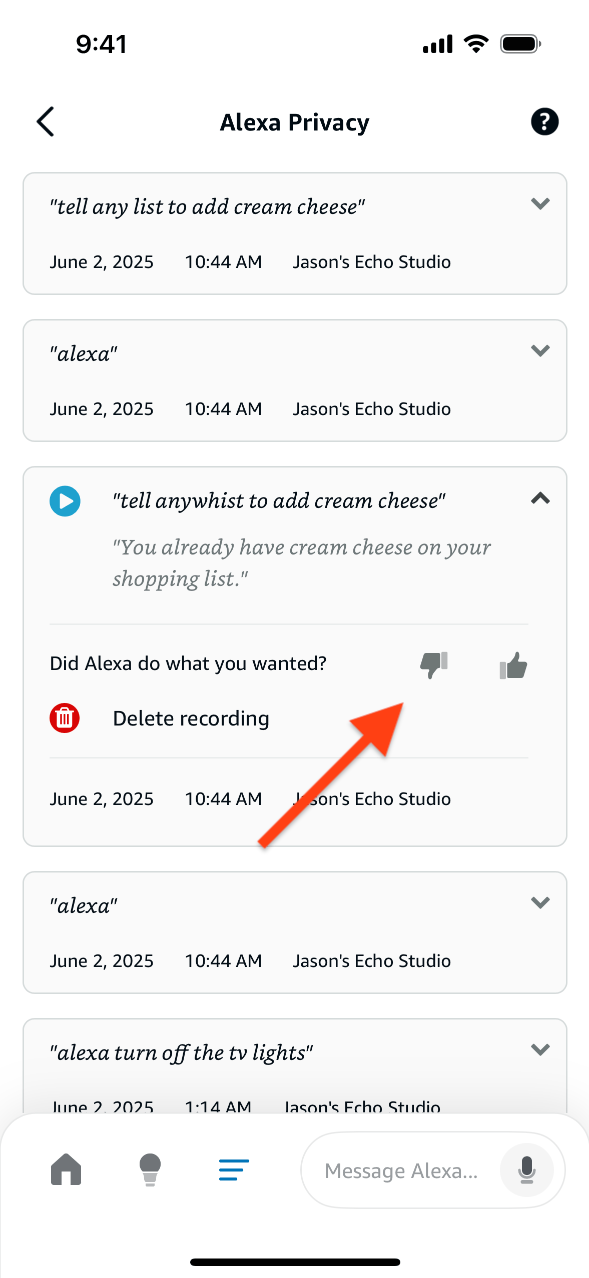Screen dimensions: 589x1278
Task: Expand the "tell any list to add cream cheese" entry
Action: coord(540,204)
